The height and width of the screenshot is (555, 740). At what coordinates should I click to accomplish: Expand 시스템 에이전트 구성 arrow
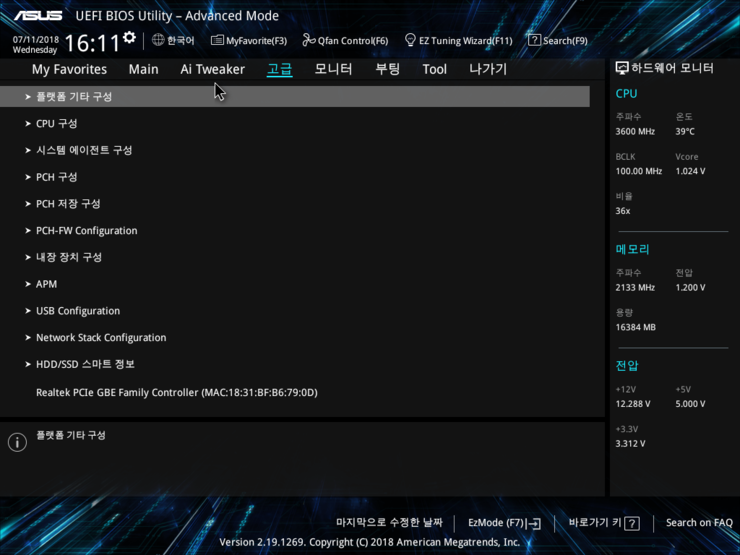point(28,151)
